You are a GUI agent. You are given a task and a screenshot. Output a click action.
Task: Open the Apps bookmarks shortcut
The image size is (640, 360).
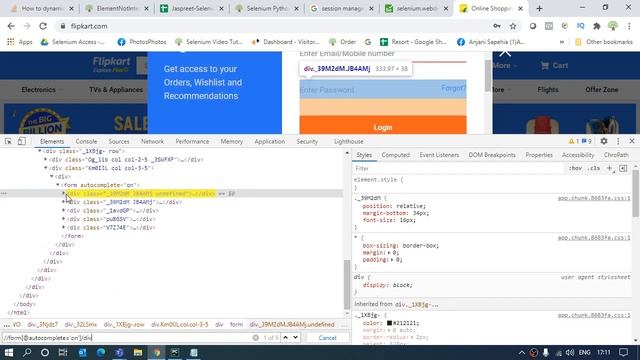coord(20,42)
